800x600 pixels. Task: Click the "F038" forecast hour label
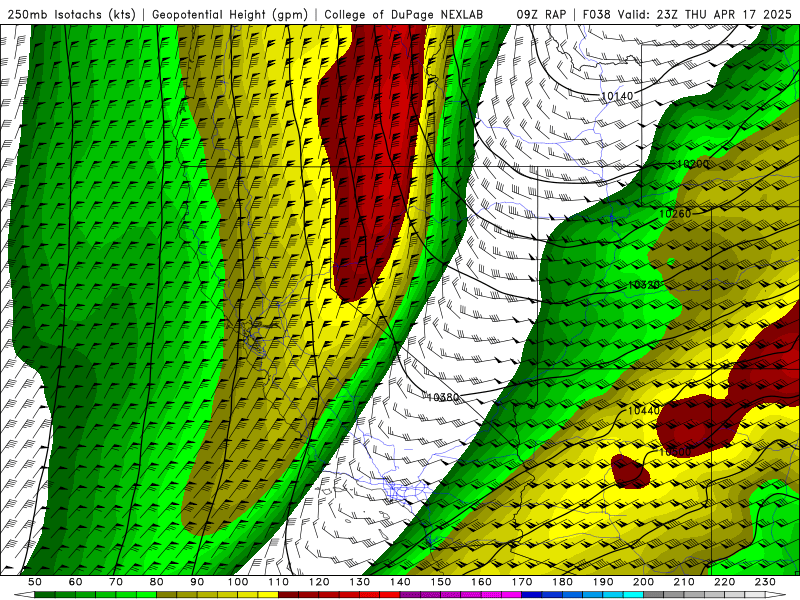pyautogui.click(x=596, y=15)
